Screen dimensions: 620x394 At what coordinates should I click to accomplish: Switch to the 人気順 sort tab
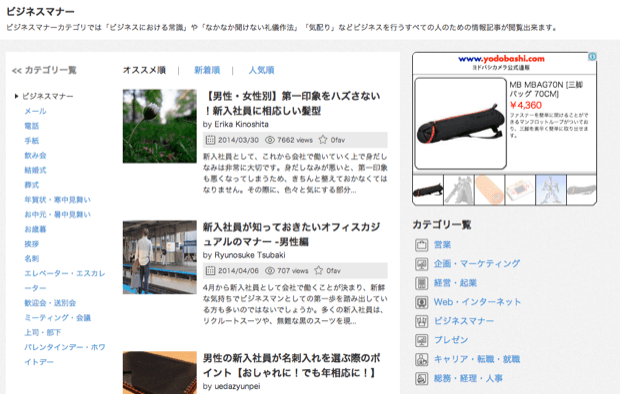[x=261, y=70]
